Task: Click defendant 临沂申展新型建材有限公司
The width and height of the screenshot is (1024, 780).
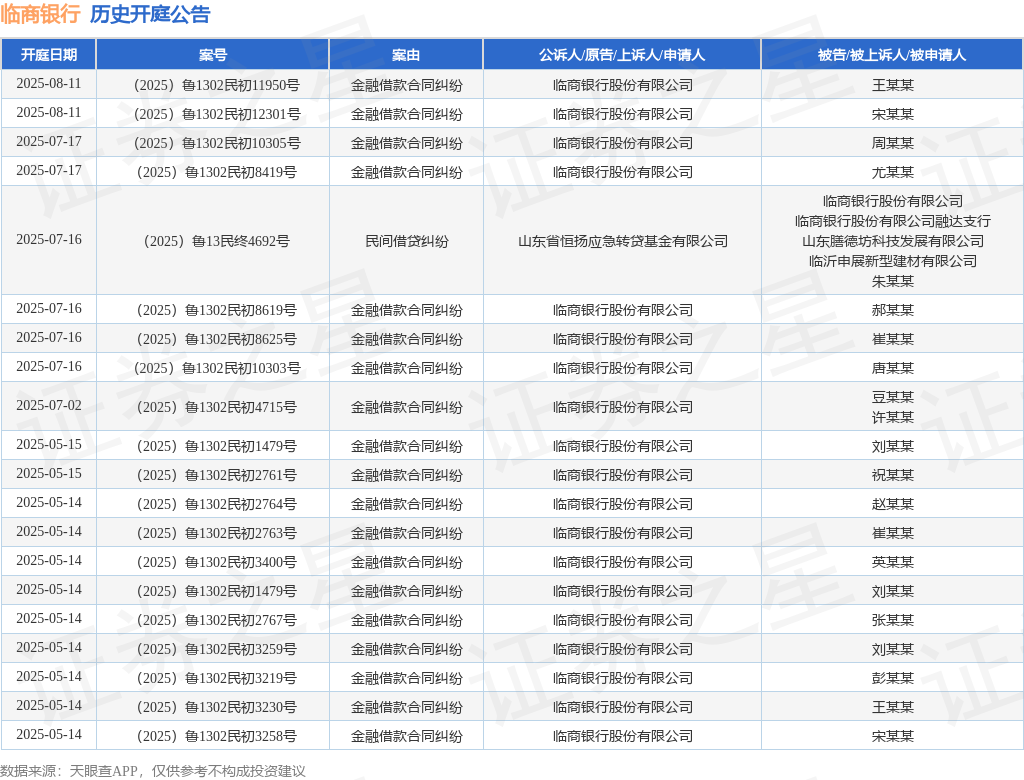Action: pos(893,261)
